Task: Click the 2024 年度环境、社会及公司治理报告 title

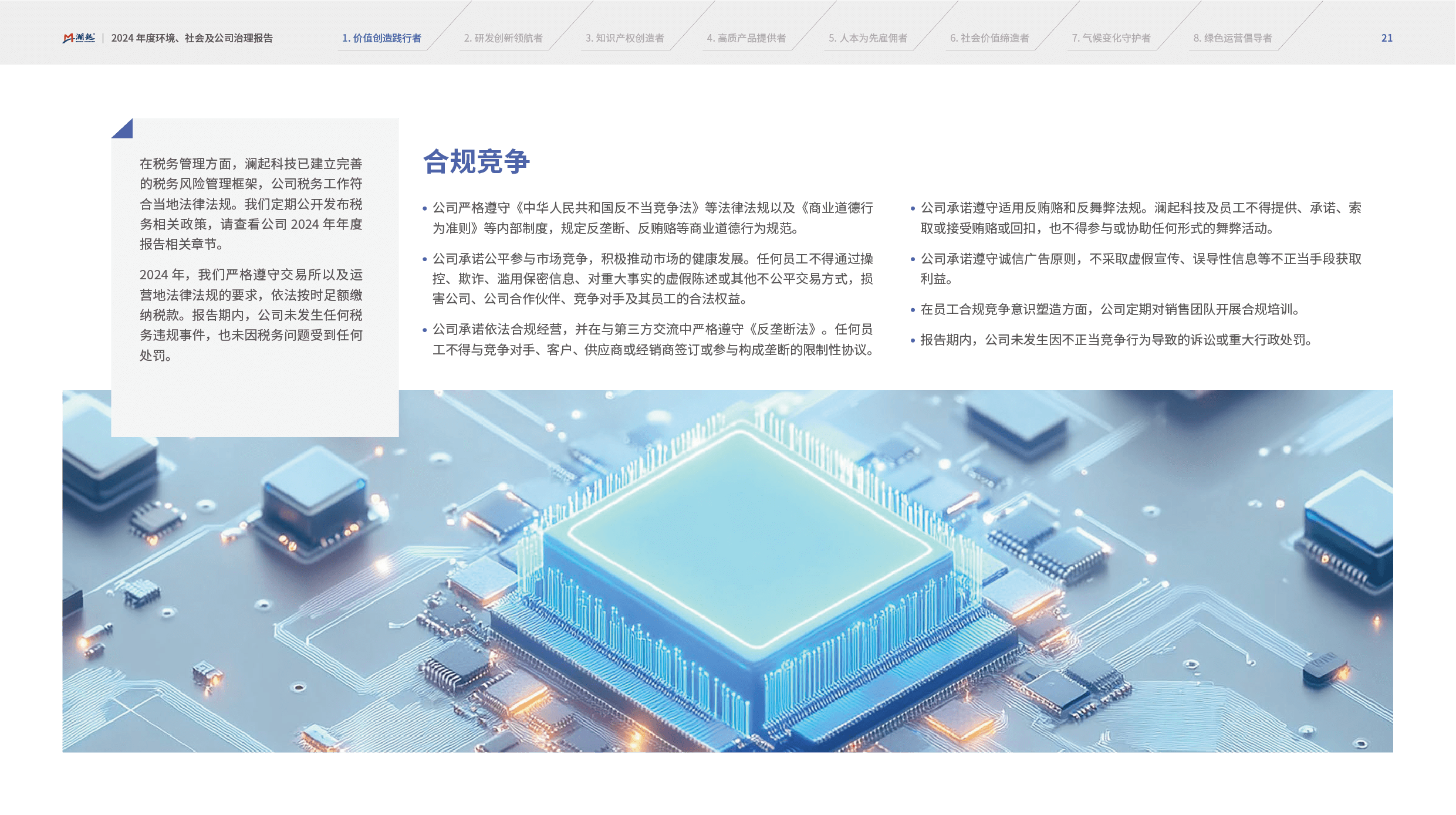Action: (x=192, y=38)
